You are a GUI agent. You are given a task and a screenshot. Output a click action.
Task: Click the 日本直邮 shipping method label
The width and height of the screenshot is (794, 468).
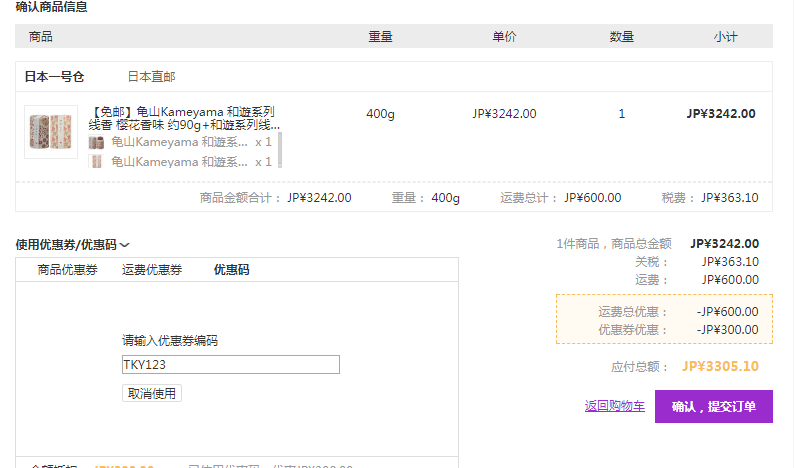[x=151, y=77]
